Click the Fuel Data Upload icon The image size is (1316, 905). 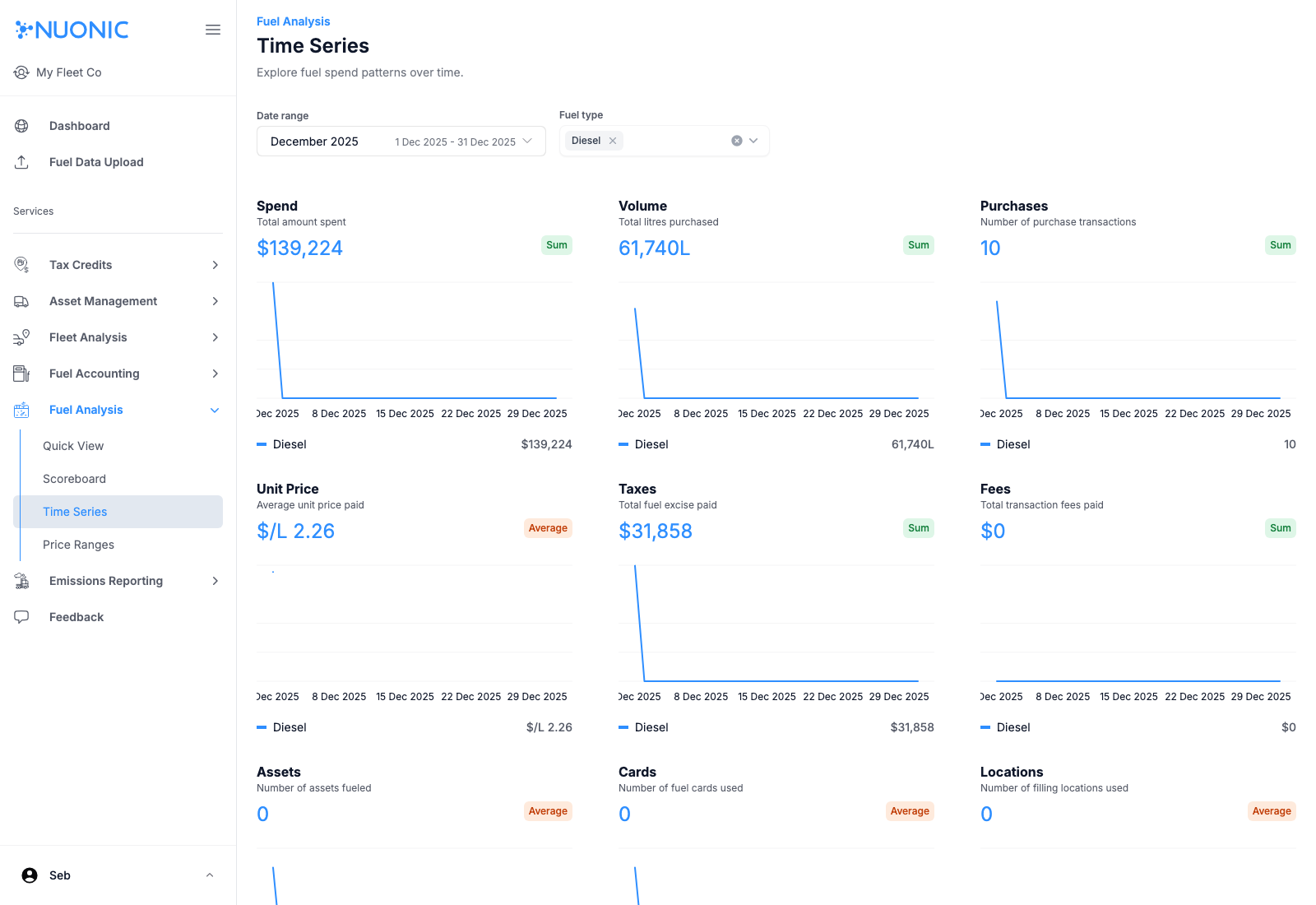pyautogui.click(x=21, y=162)
